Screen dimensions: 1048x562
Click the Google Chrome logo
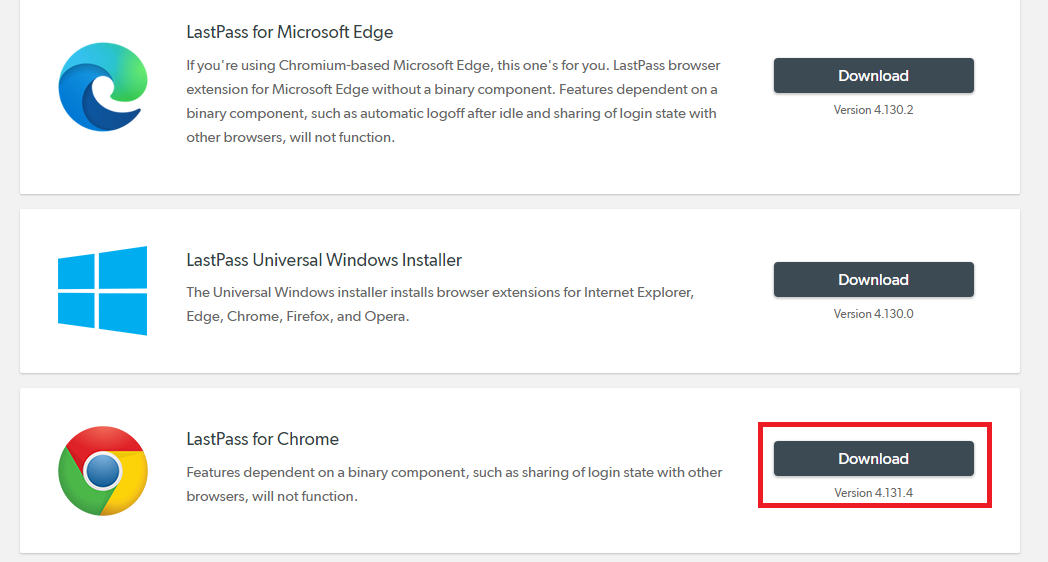[102, 470]
